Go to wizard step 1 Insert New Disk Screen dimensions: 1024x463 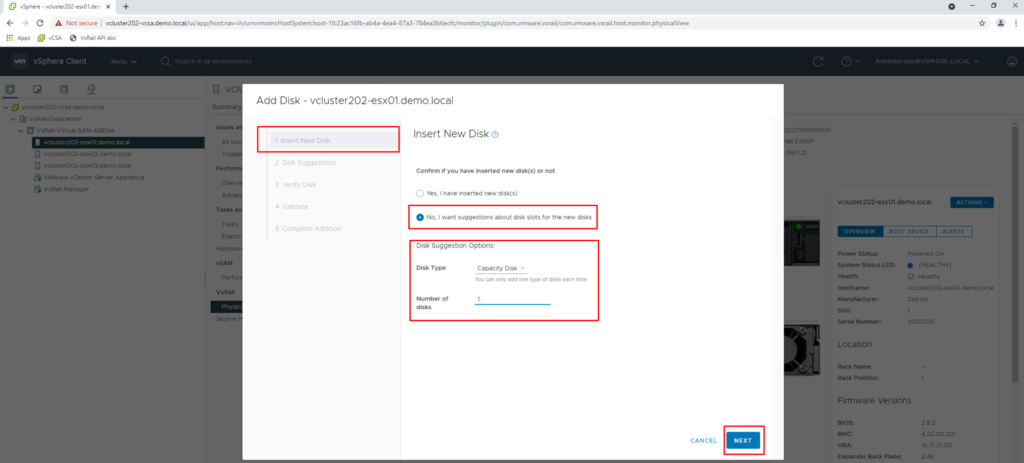pos(334,140)
